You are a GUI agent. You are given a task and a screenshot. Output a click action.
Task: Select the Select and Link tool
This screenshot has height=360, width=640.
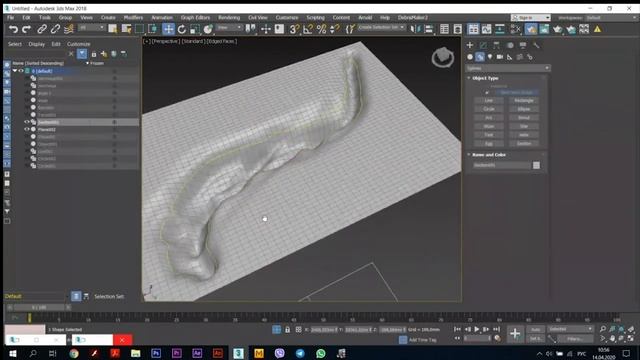coord(42,29)
